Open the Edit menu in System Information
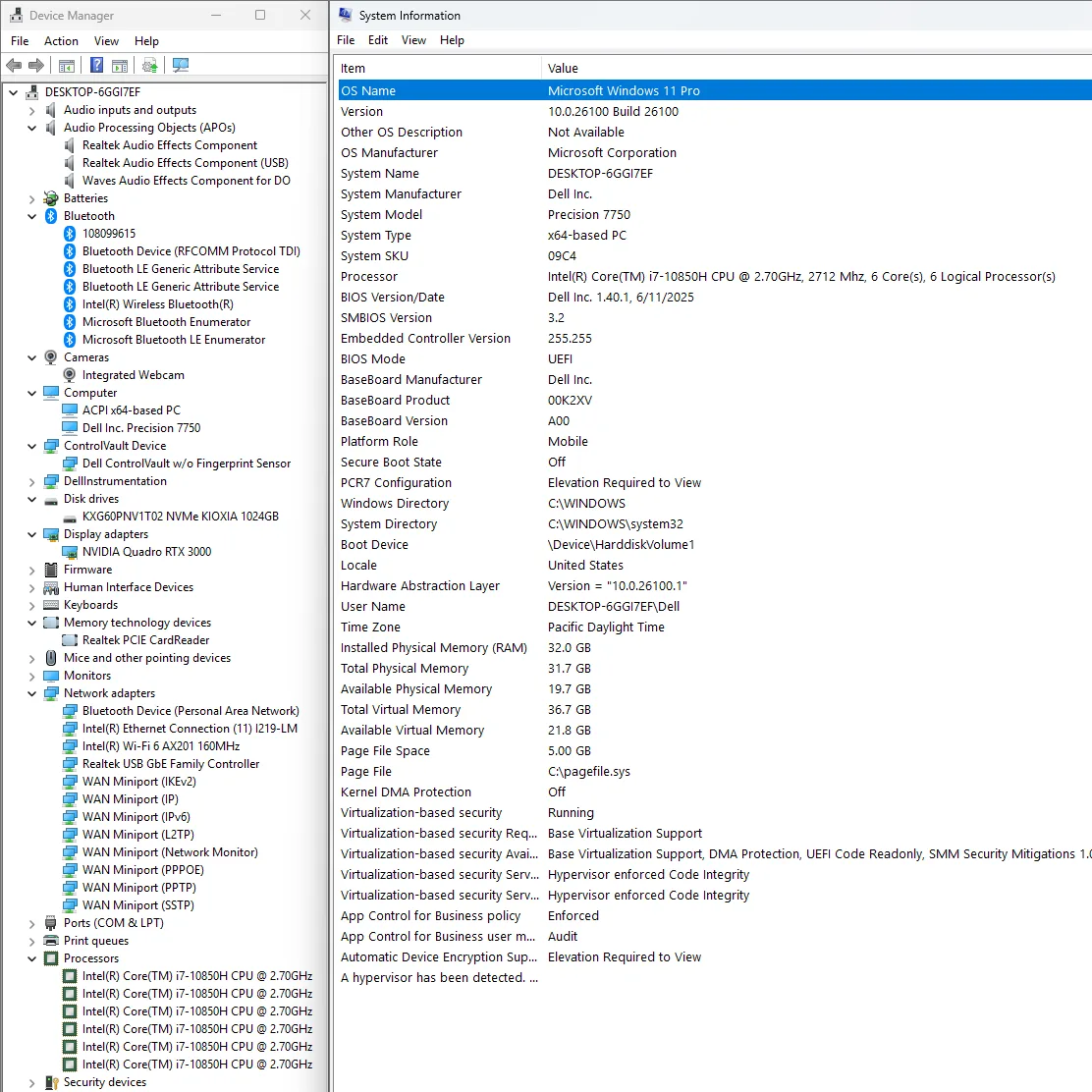This screenshot has height=1092, width=1092. tap(377, 40)
